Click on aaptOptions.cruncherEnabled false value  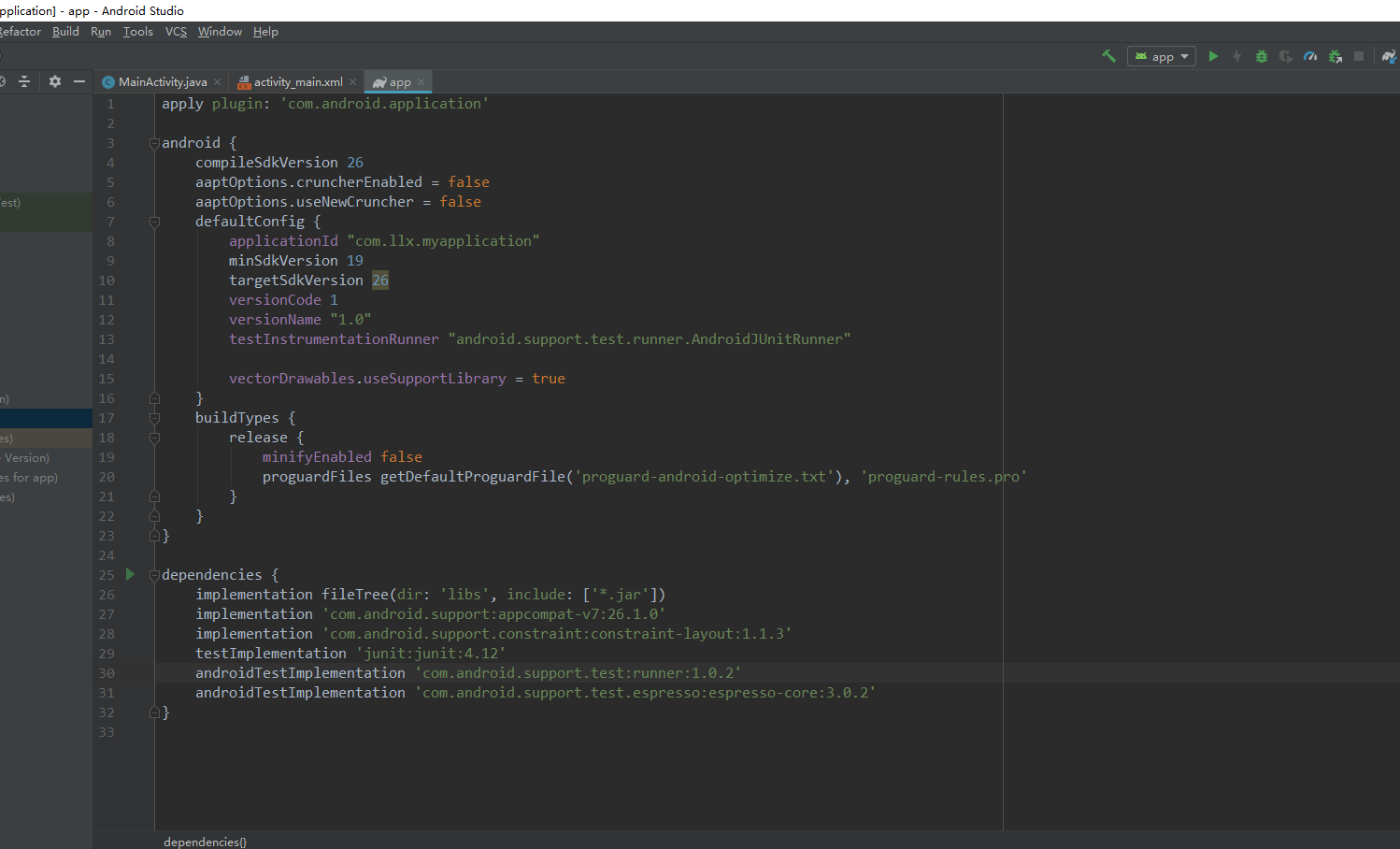click(x=468, y=182)
